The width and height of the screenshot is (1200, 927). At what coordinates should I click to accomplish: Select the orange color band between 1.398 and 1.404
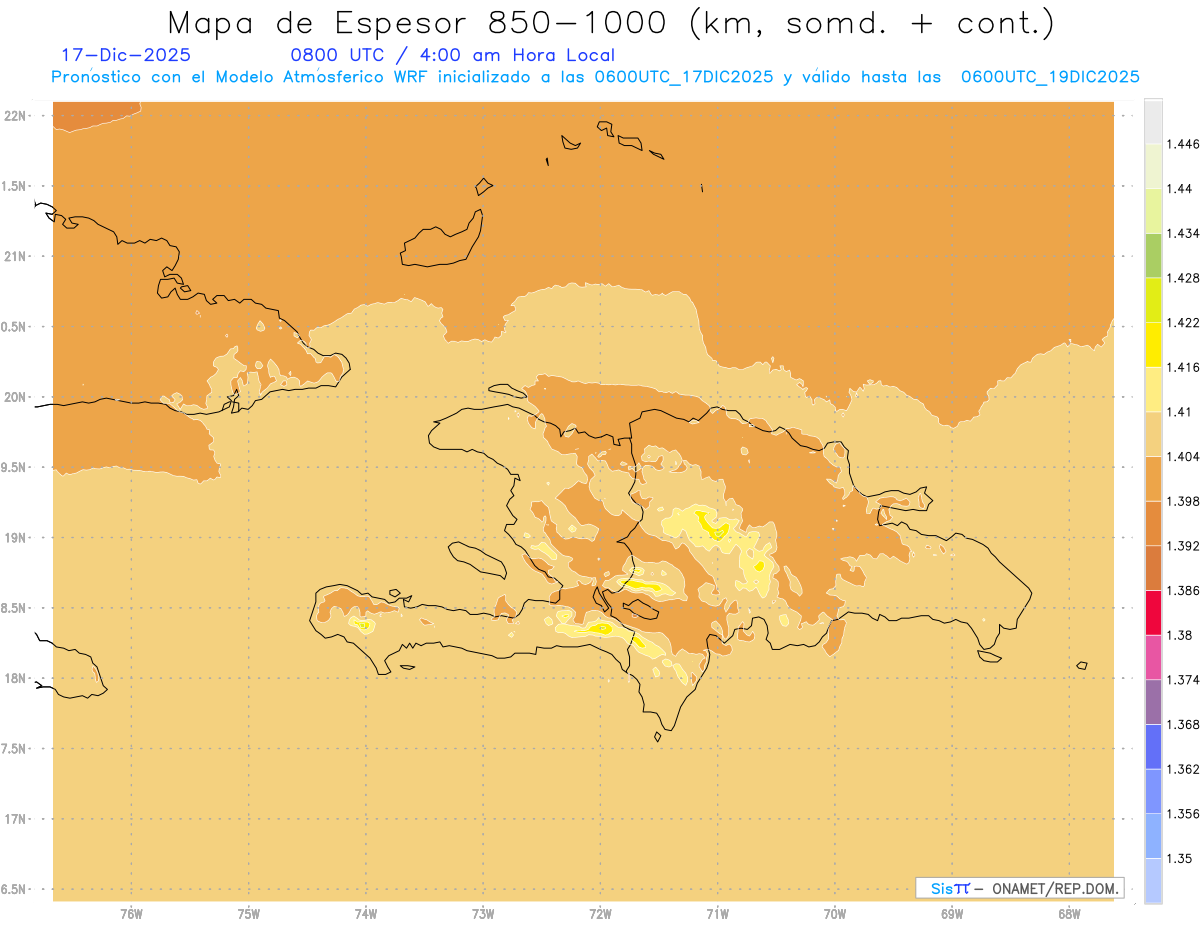[1153, 478]
